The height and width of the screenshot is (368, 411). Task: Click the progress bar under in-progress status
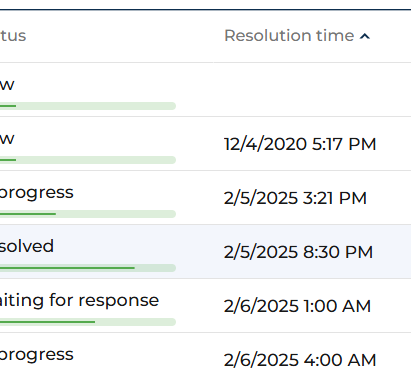[88, 214]
